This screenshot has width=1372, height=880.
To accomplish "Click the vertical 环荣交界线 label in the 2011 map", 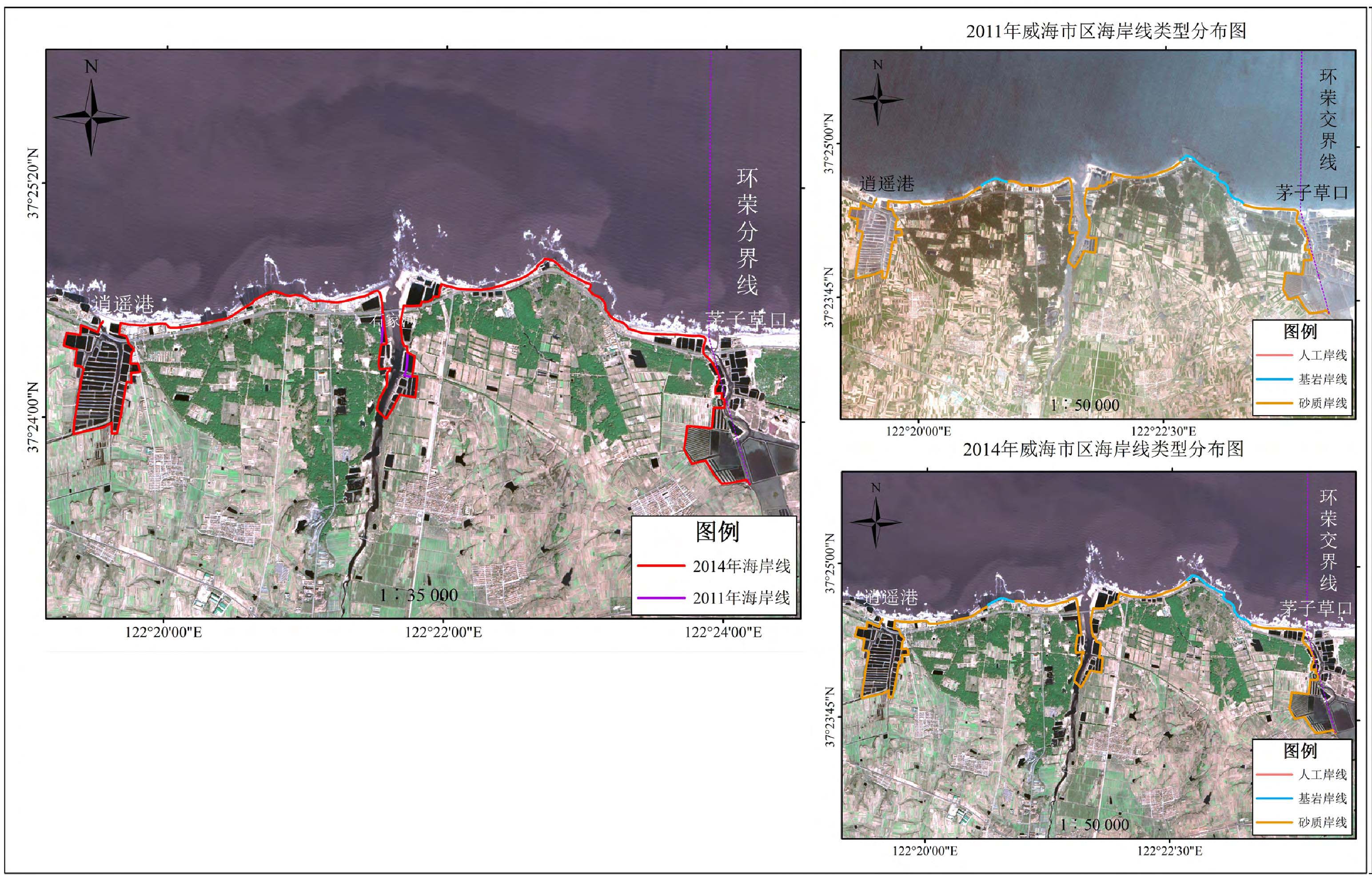I will 1328,120.
